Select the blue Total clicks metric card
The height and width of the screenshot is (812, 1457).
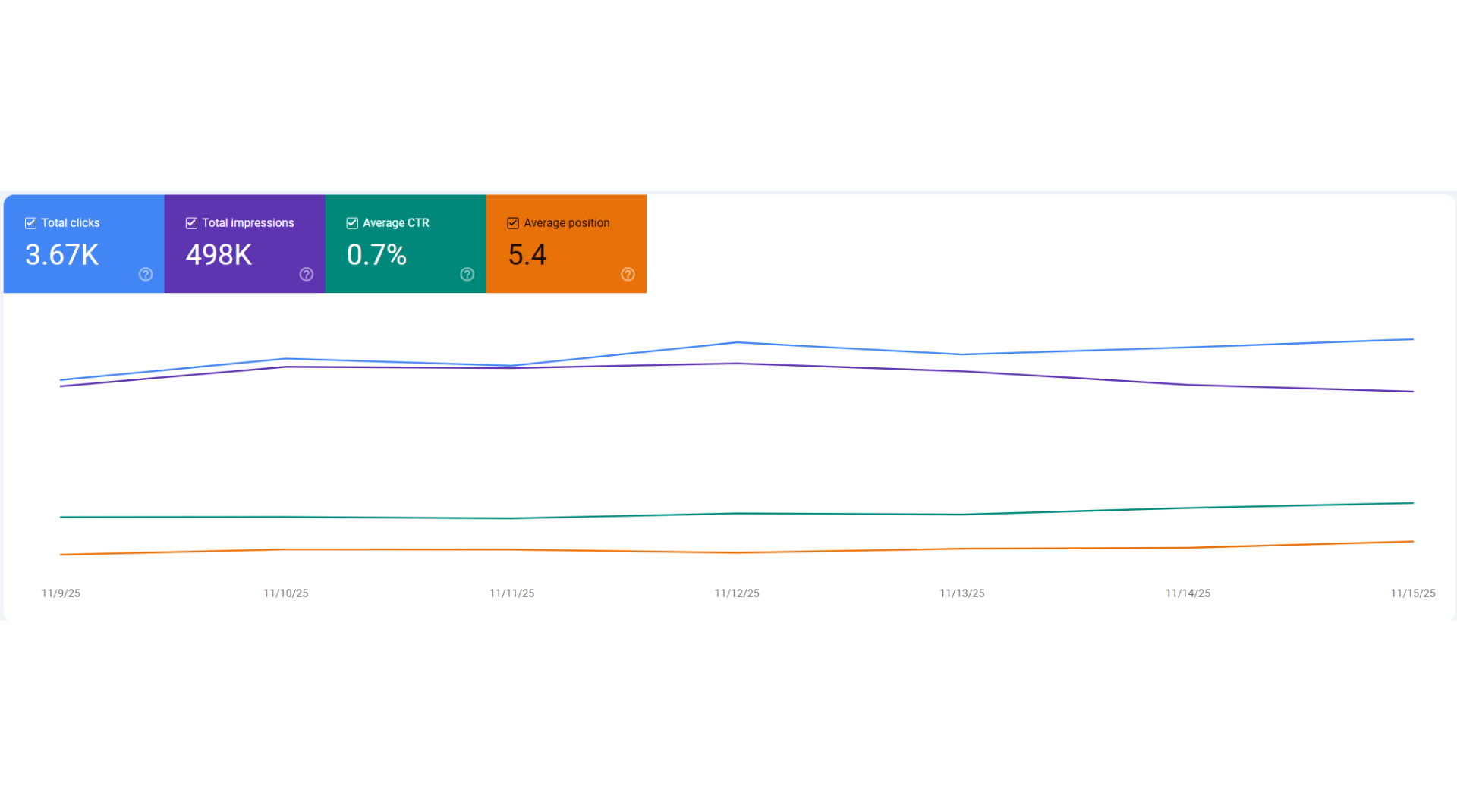click(83, 243)
